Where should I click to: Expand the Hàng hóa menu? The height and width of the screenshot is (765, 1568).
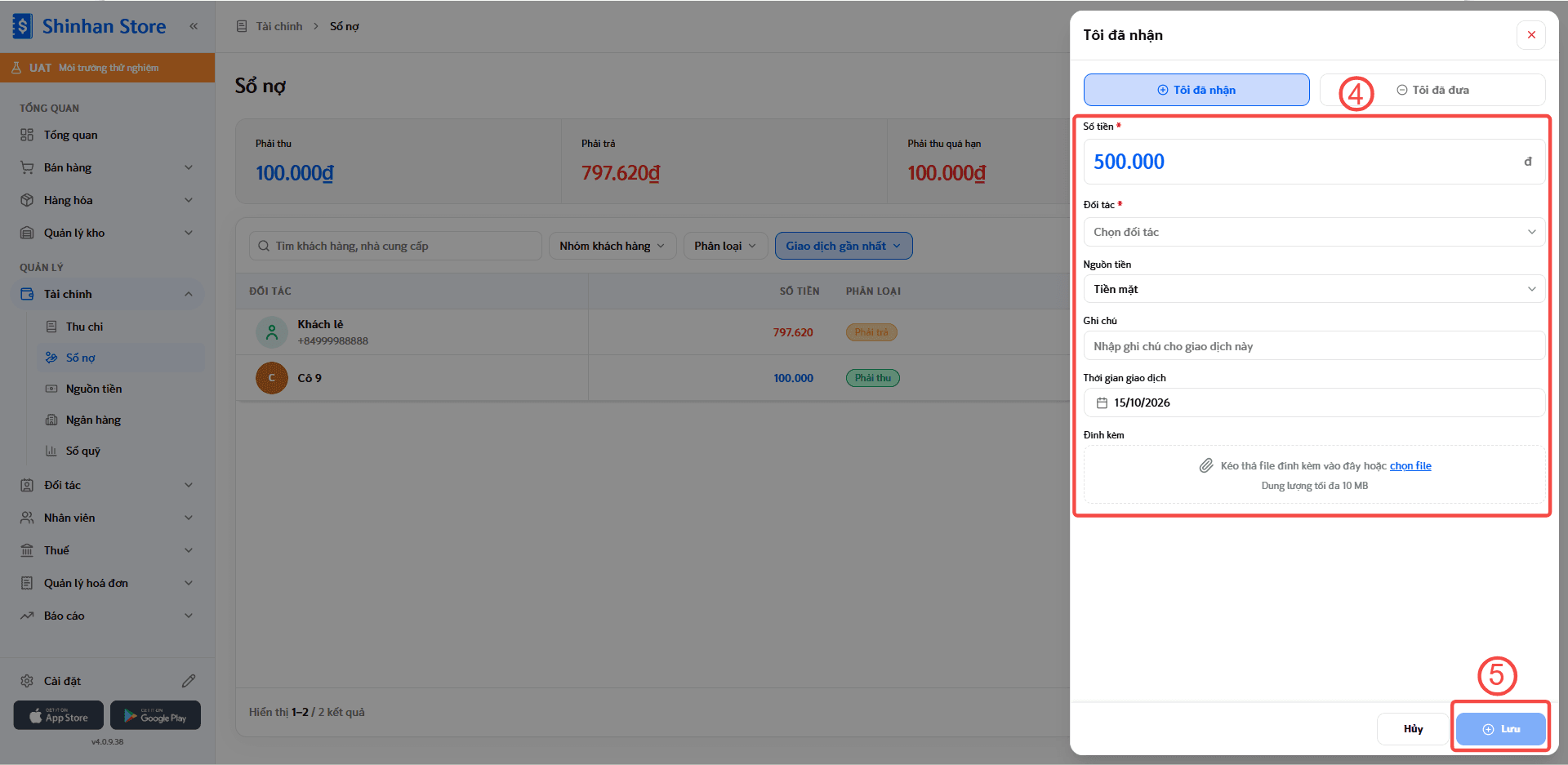click(107, 200)
